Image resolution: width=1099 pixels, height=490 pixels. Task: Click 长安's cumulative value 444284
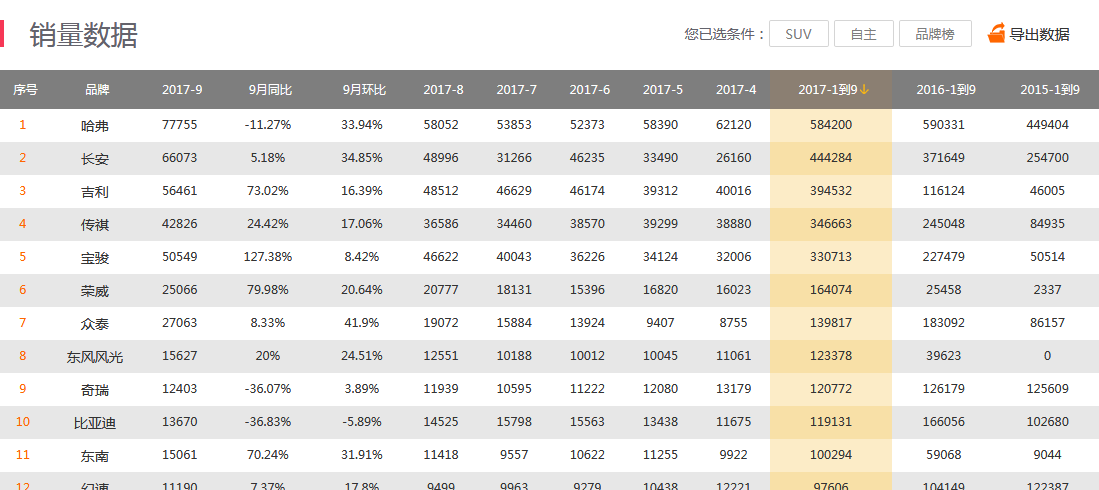(x=831, y=158)
